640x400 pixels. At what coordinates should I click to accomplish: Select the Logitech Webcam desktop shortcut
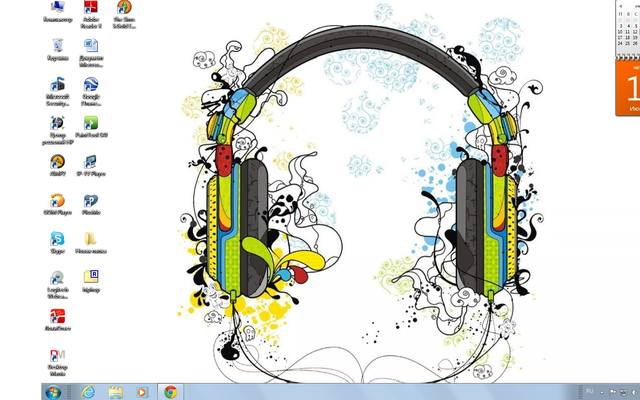tap(58, 279)
